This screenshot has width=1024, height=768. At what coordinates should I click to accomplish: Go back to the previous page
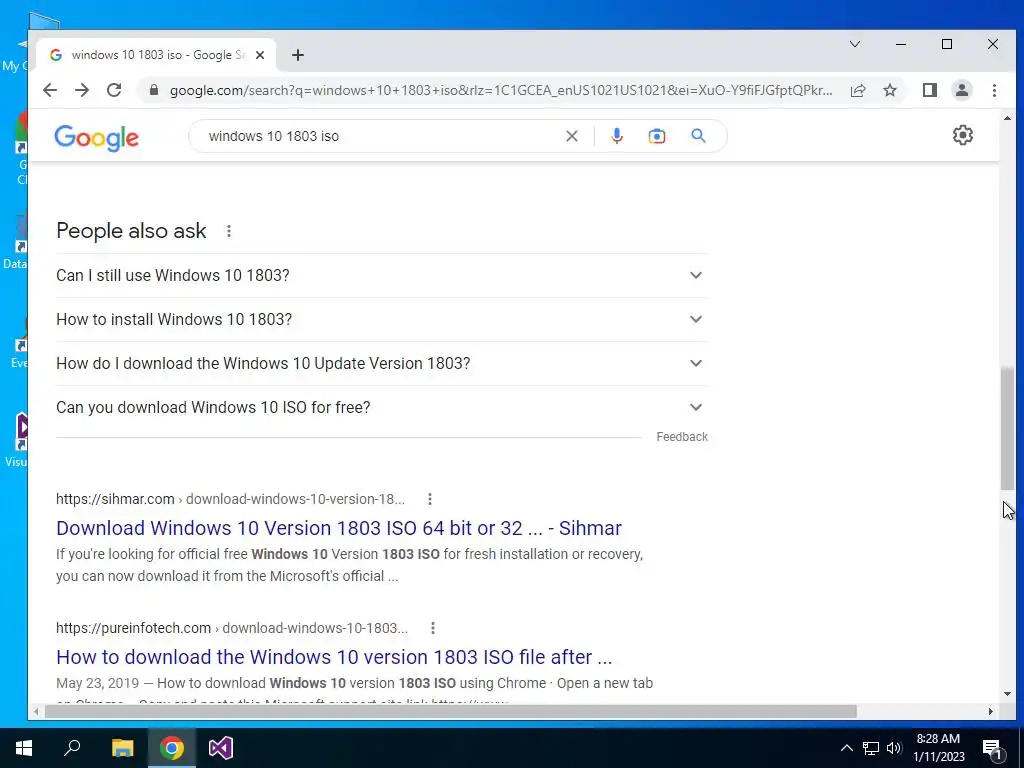[50, 90]
